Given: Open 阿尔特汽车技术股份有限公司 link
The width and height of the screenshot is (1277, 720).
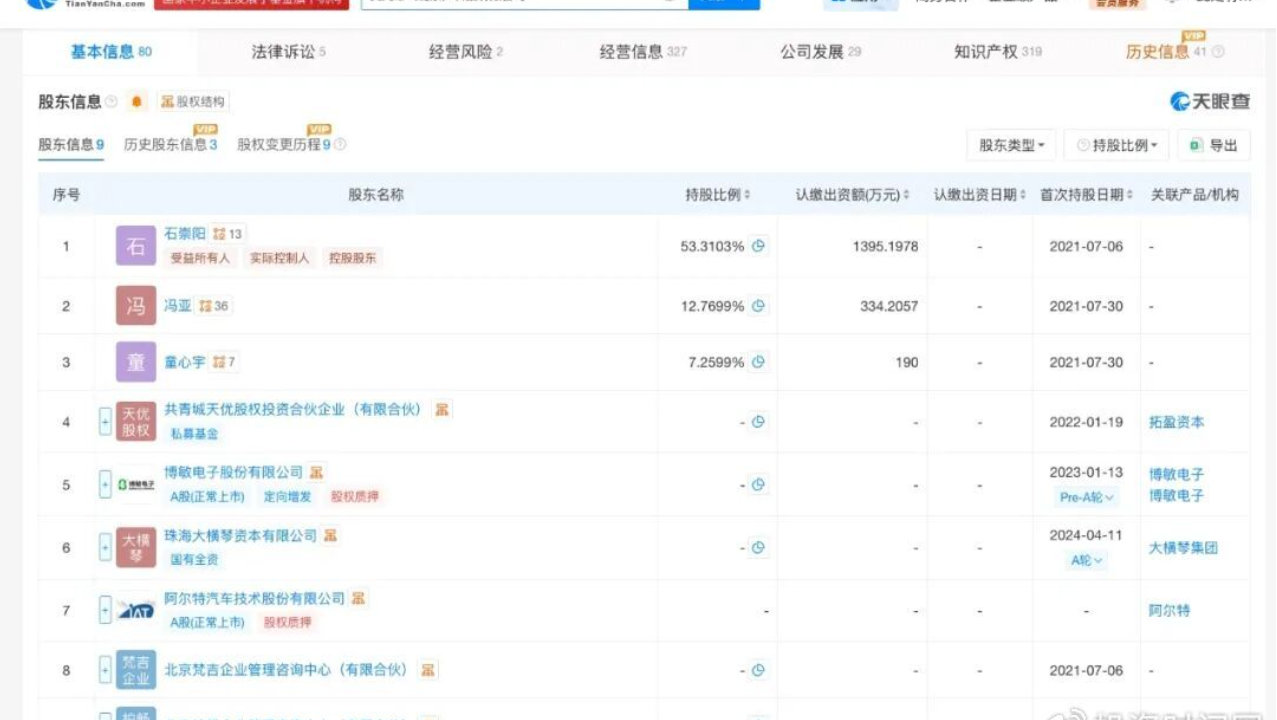Looking at the screenshot, I should (254, 598).
